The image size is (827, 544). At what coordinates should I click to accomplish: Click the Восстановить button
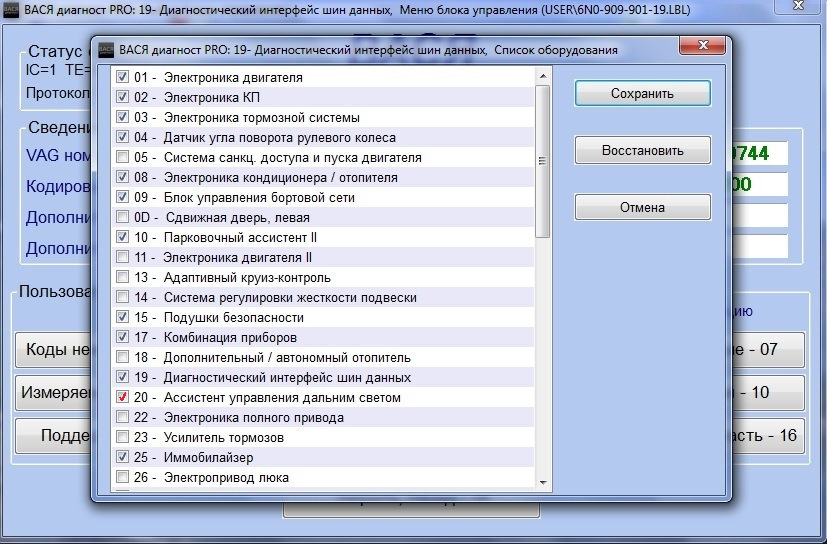coord(642,150)
